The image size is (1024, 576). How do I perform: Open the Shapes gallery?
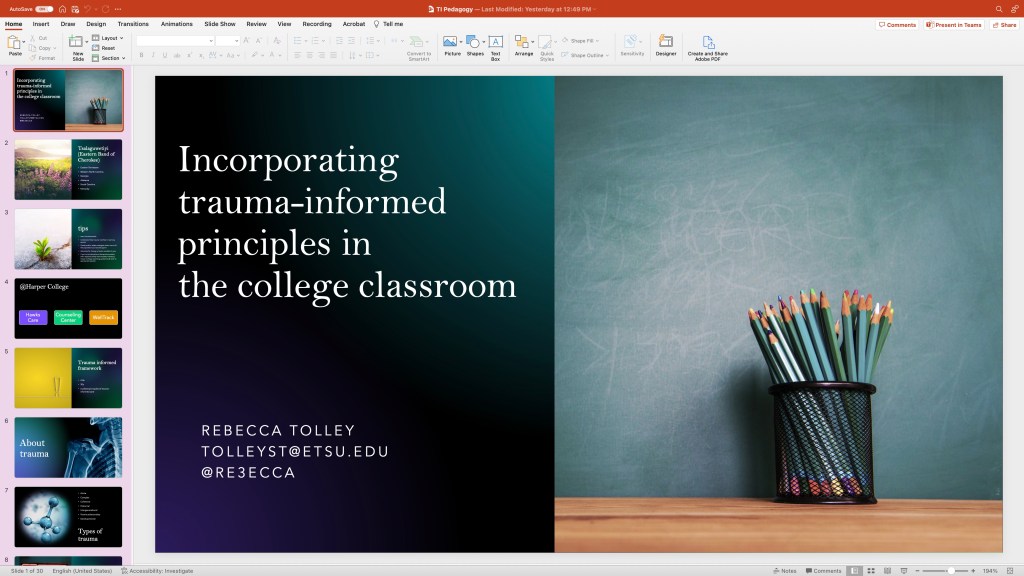click(475, 45)
